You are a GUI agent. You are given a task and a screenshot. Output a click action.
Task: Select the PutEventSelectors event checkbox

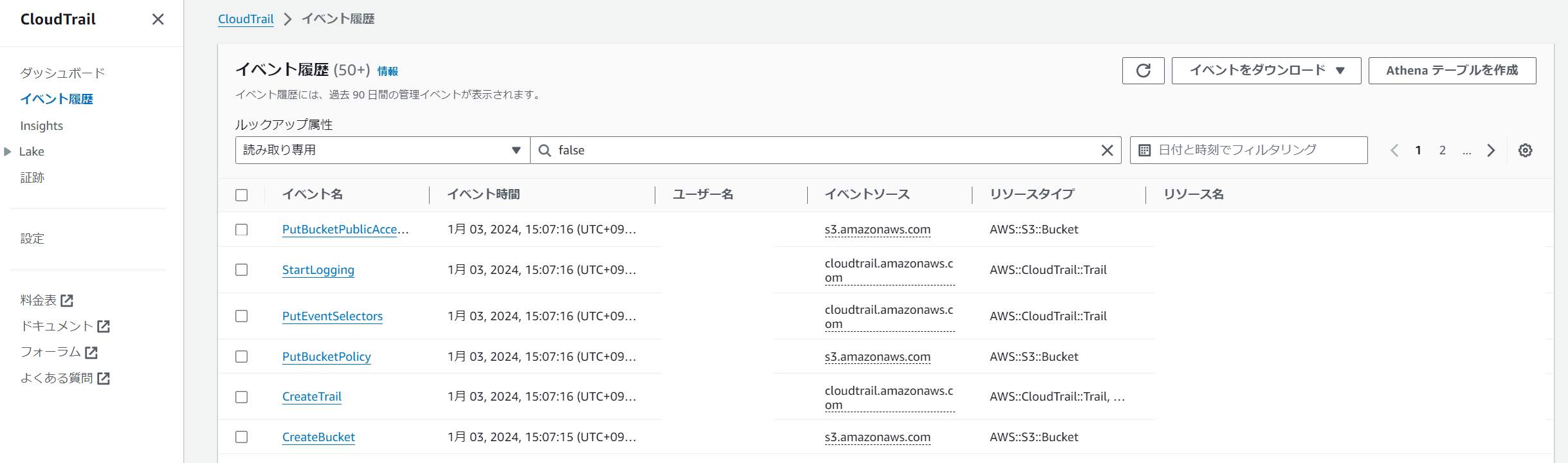(242, 316)
